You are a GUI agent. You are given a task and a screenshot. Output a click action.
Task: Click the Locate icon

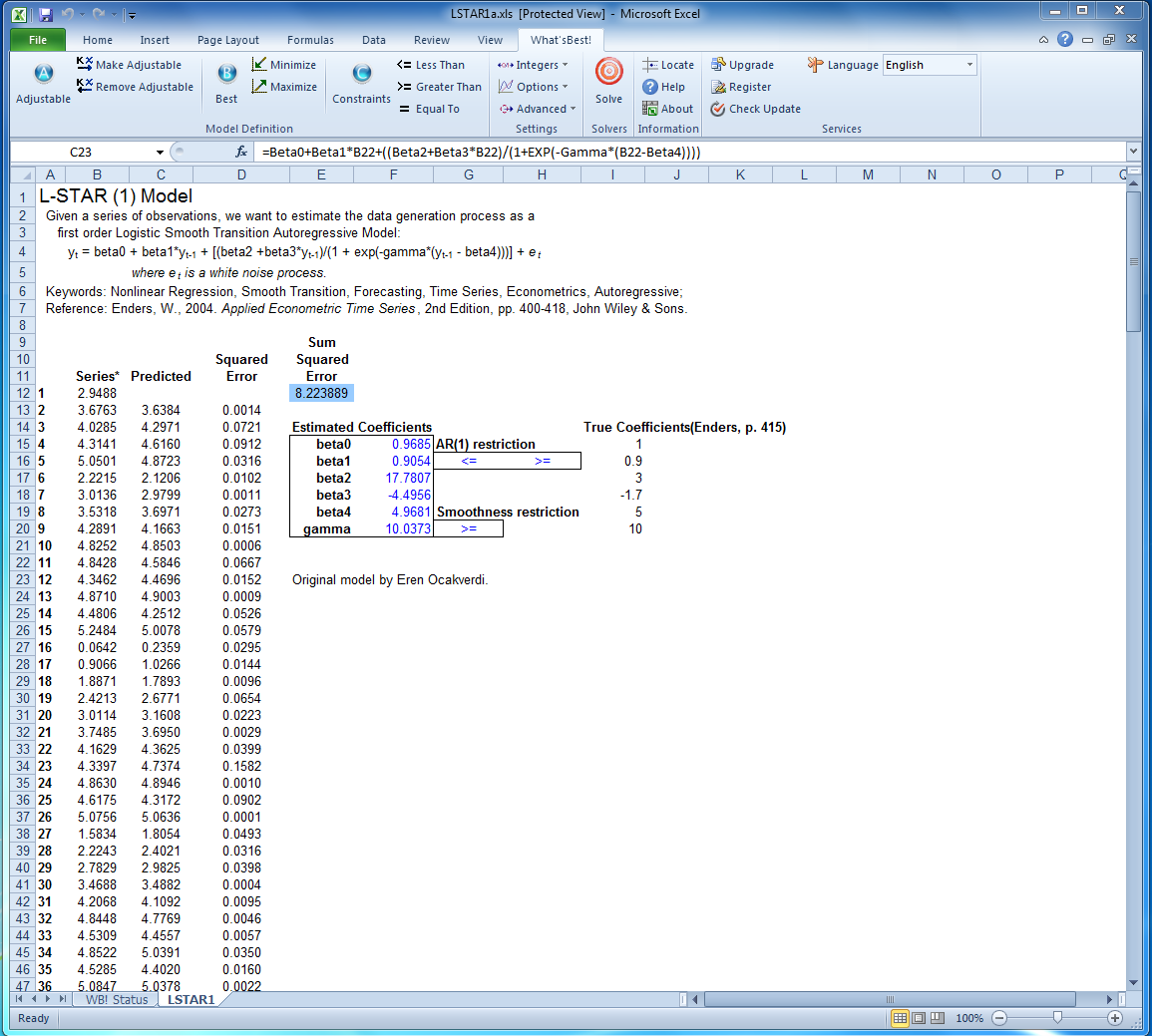click(650, 65)
